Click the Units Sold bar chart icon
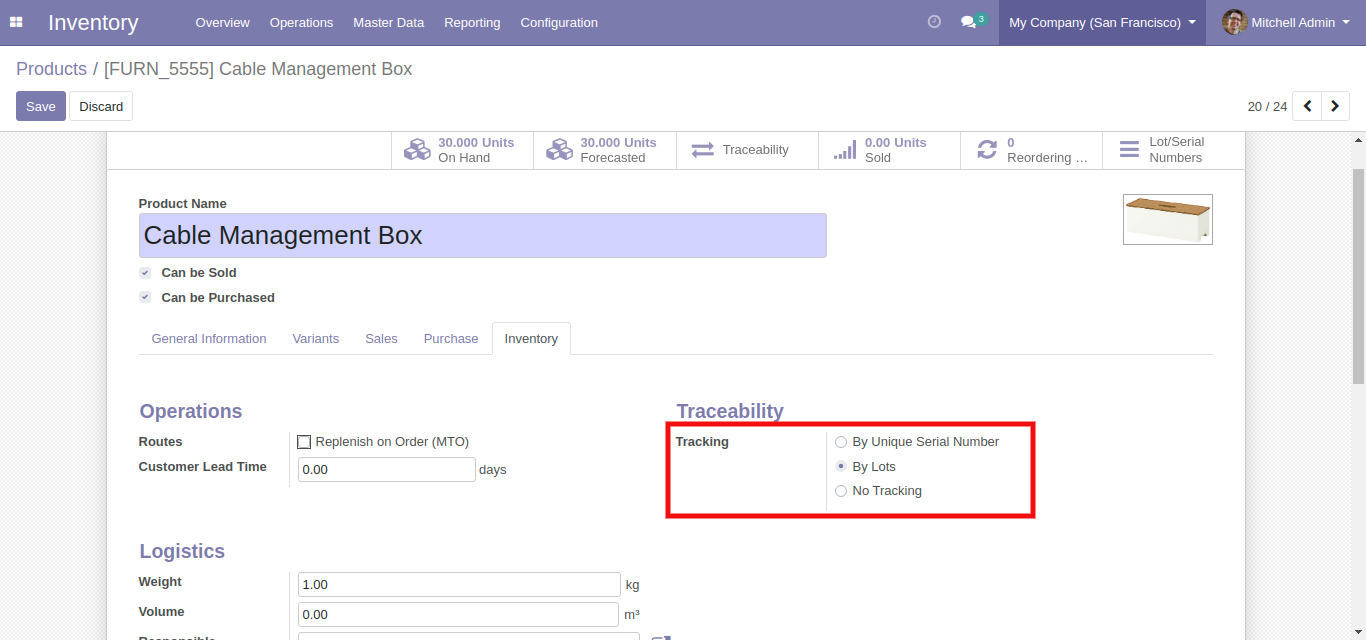Screen dimensions: 1366x640 [845, 150]
